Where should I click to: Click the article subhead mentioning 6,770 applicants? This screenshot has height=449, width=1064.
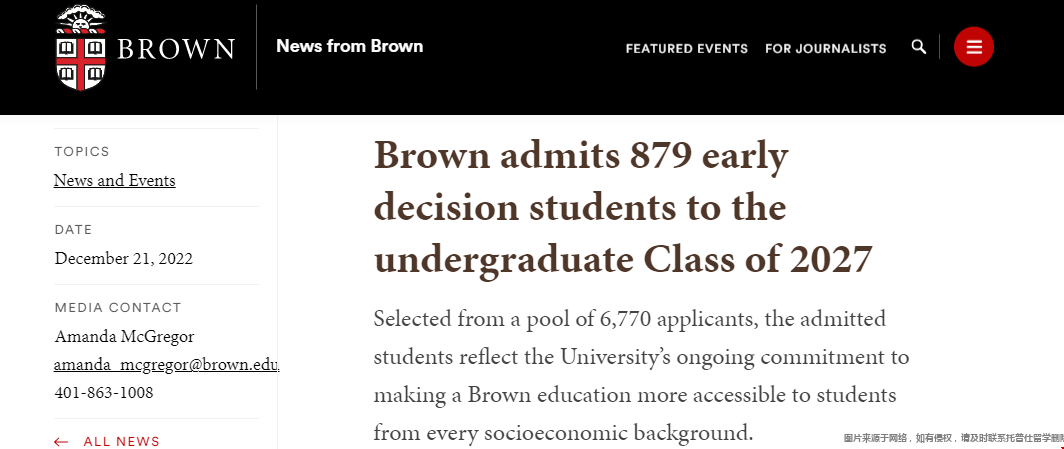(x=641, y=375)
